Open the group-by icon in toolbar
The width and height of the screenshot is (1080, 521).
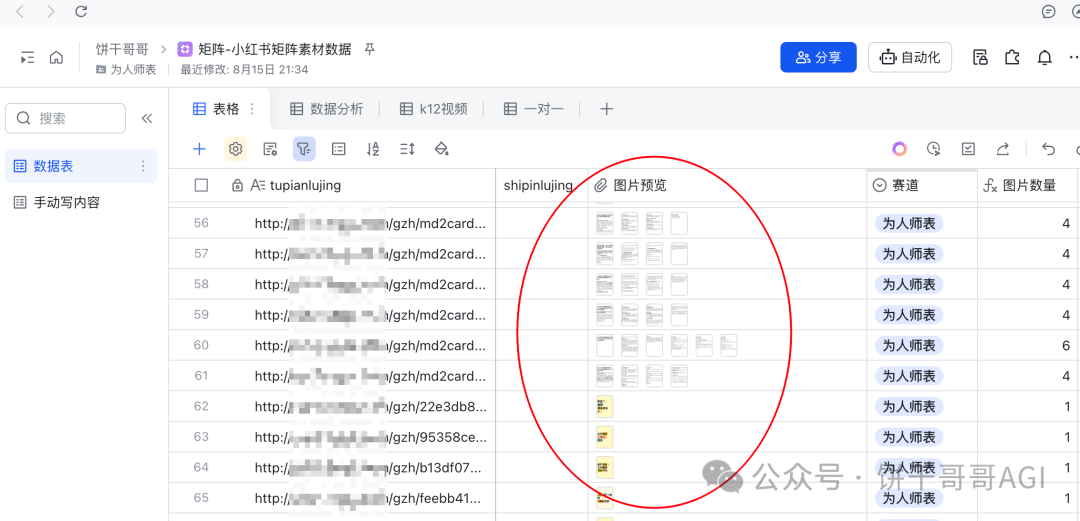click(x=338, y=149)
